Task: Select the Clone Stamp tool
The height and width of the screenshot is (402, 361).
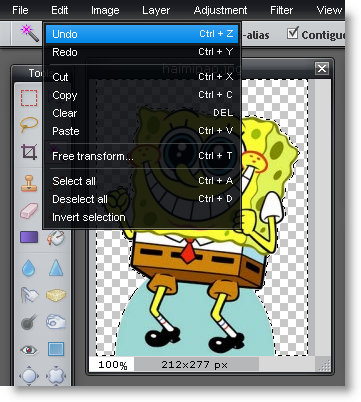Action: (x=29, y=183)
